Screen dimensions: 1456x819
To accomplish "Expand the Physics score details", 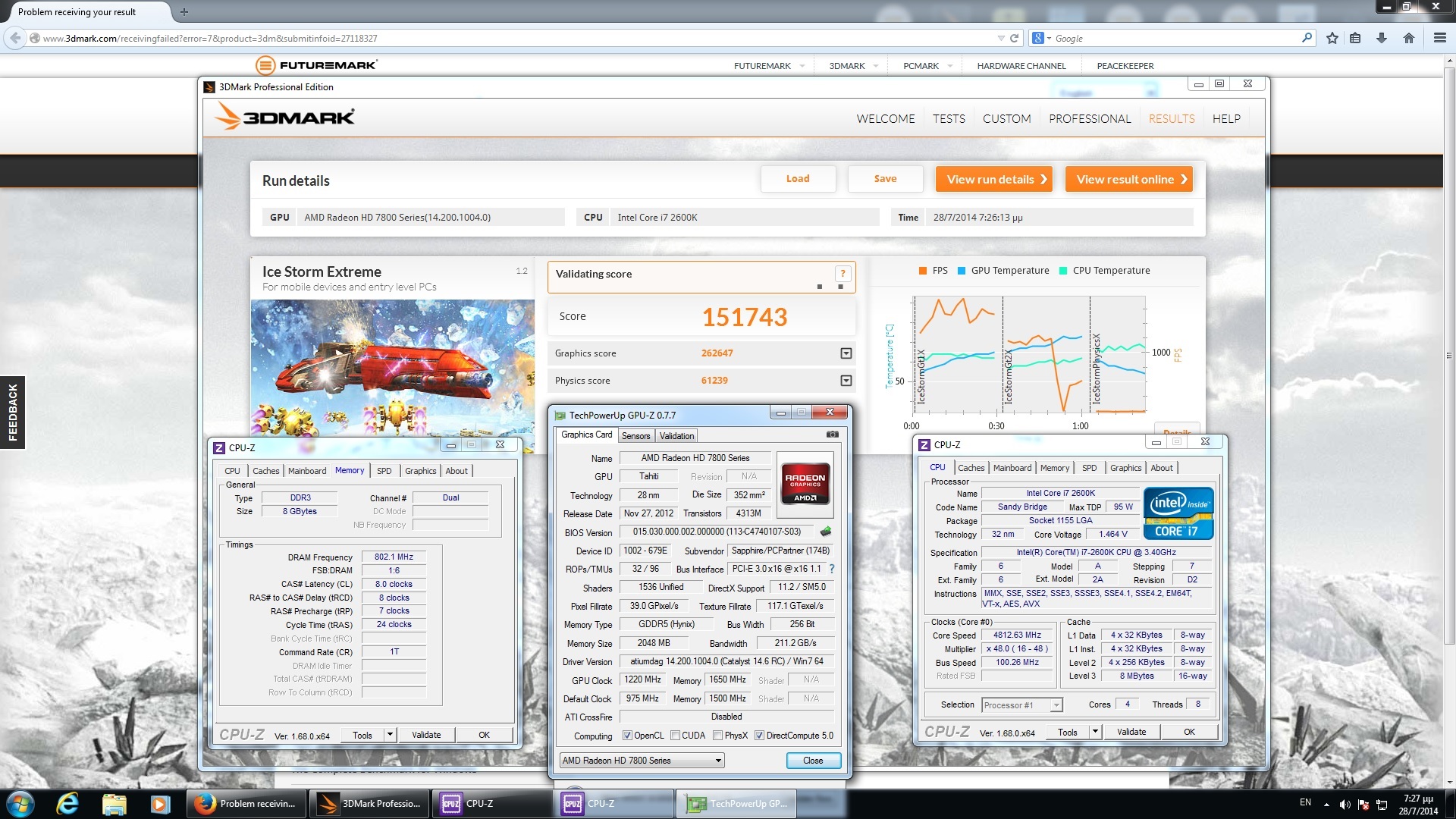I will pos(846,381).
